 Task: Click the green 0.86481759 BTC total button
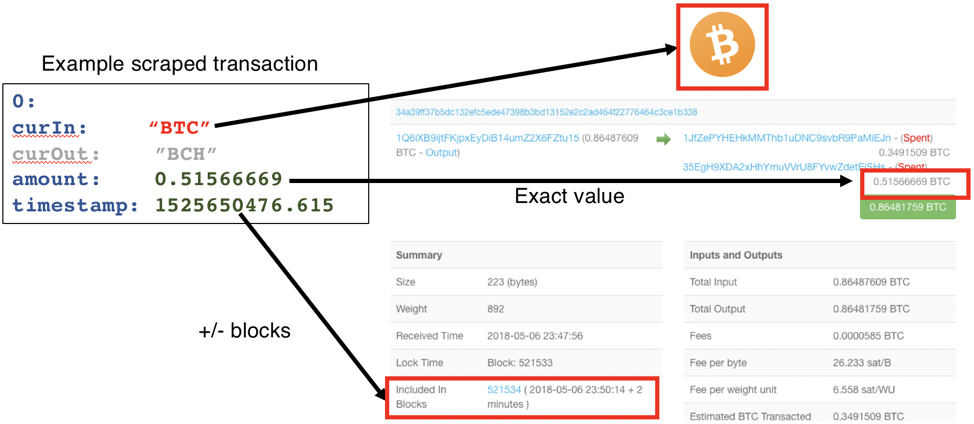[x=908, y=208]
